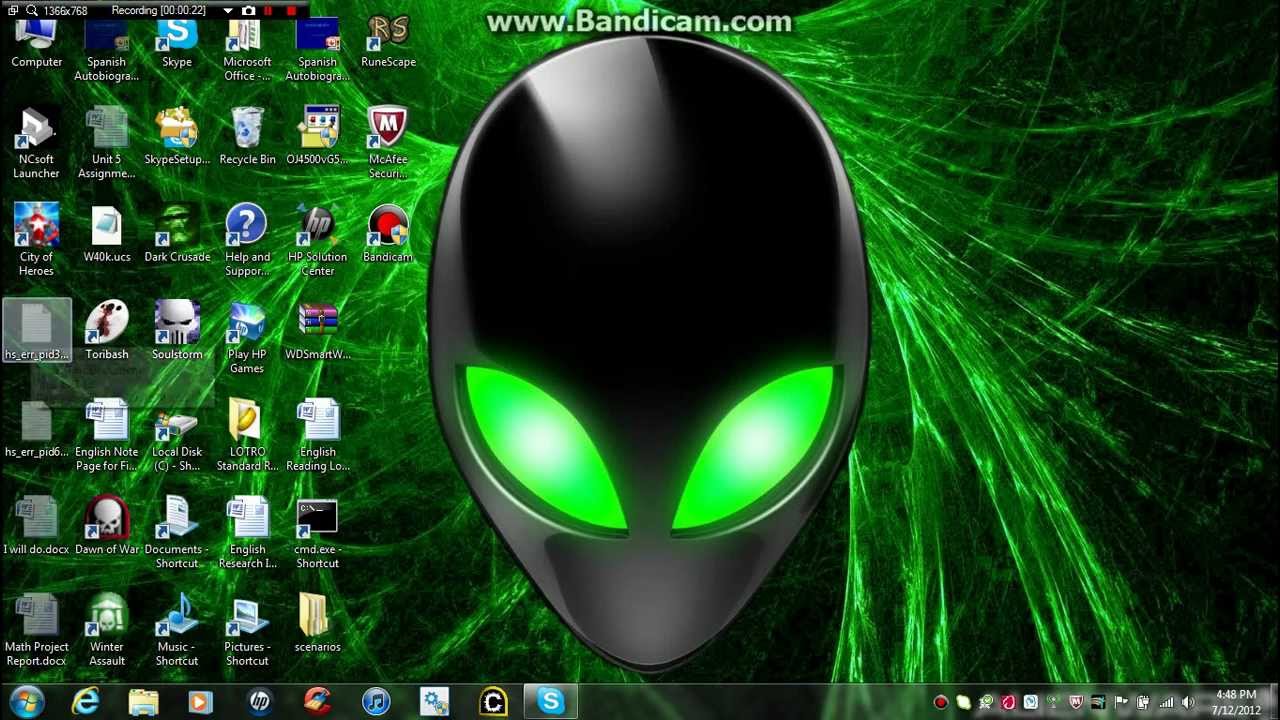The image size is (1280, 720).
Task: Stop the Bandicam recording
Action: [291, 11]
